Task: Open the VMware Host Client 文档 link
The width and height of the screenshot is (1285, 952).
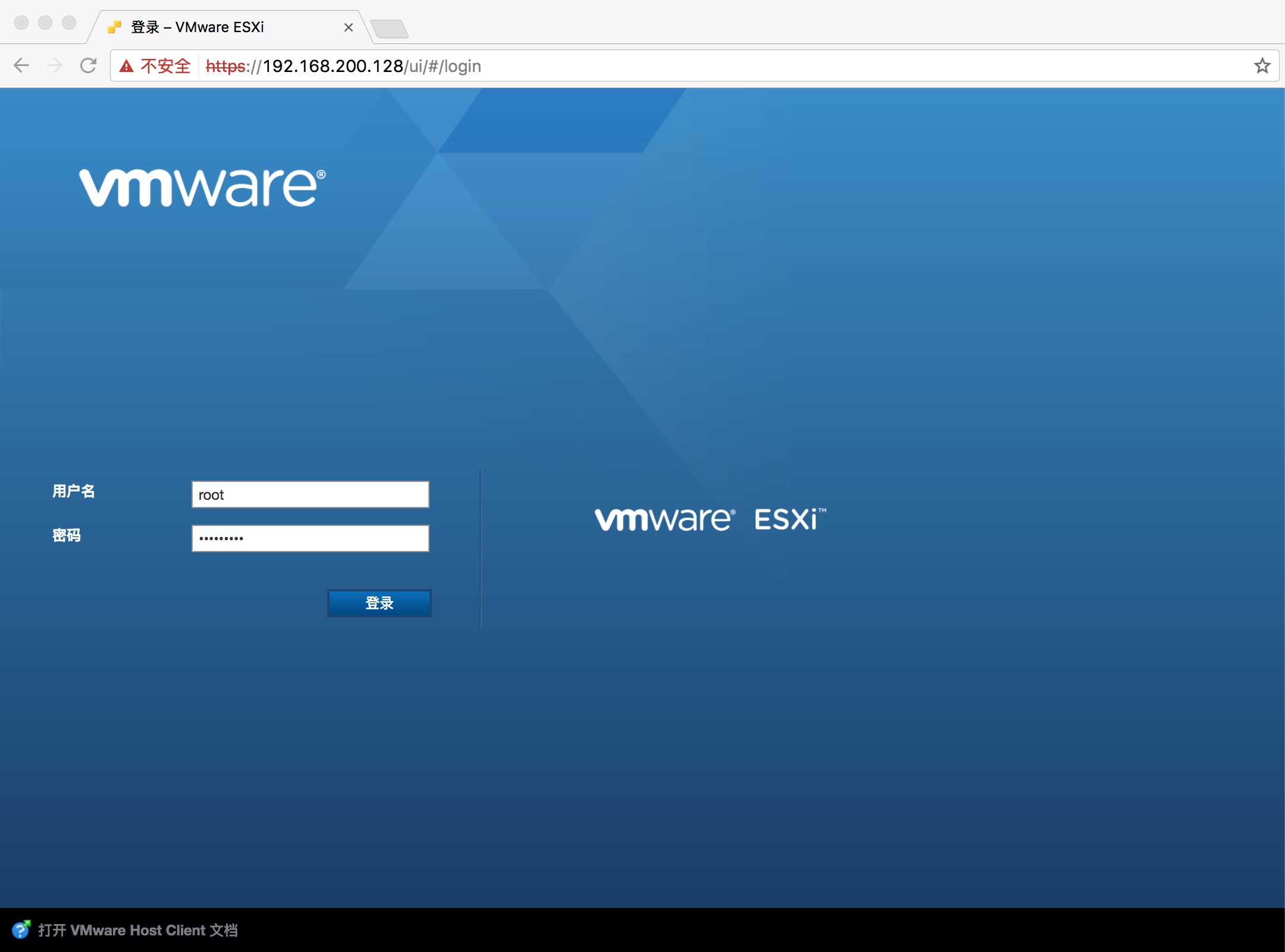Action: (138, 930)
